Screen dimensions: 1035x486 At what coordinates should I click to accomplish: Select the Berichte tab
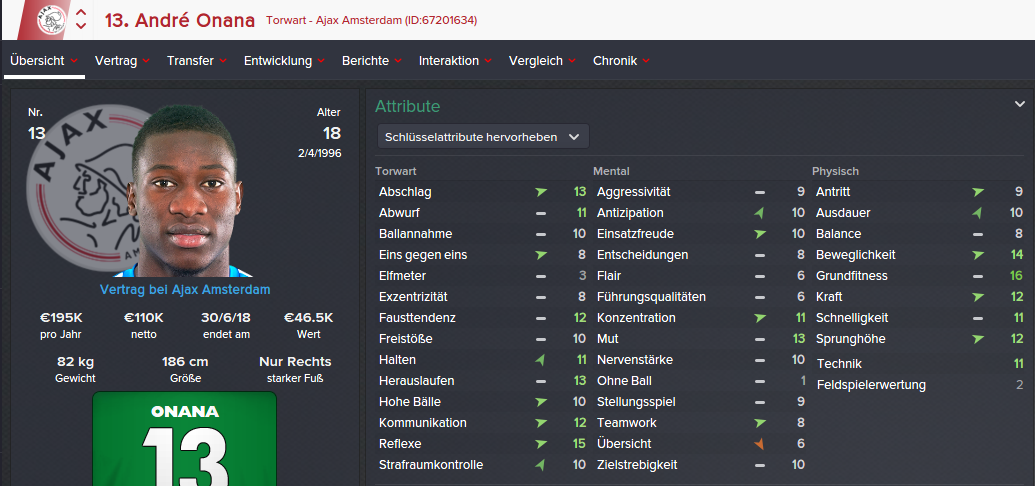(365, 61)
